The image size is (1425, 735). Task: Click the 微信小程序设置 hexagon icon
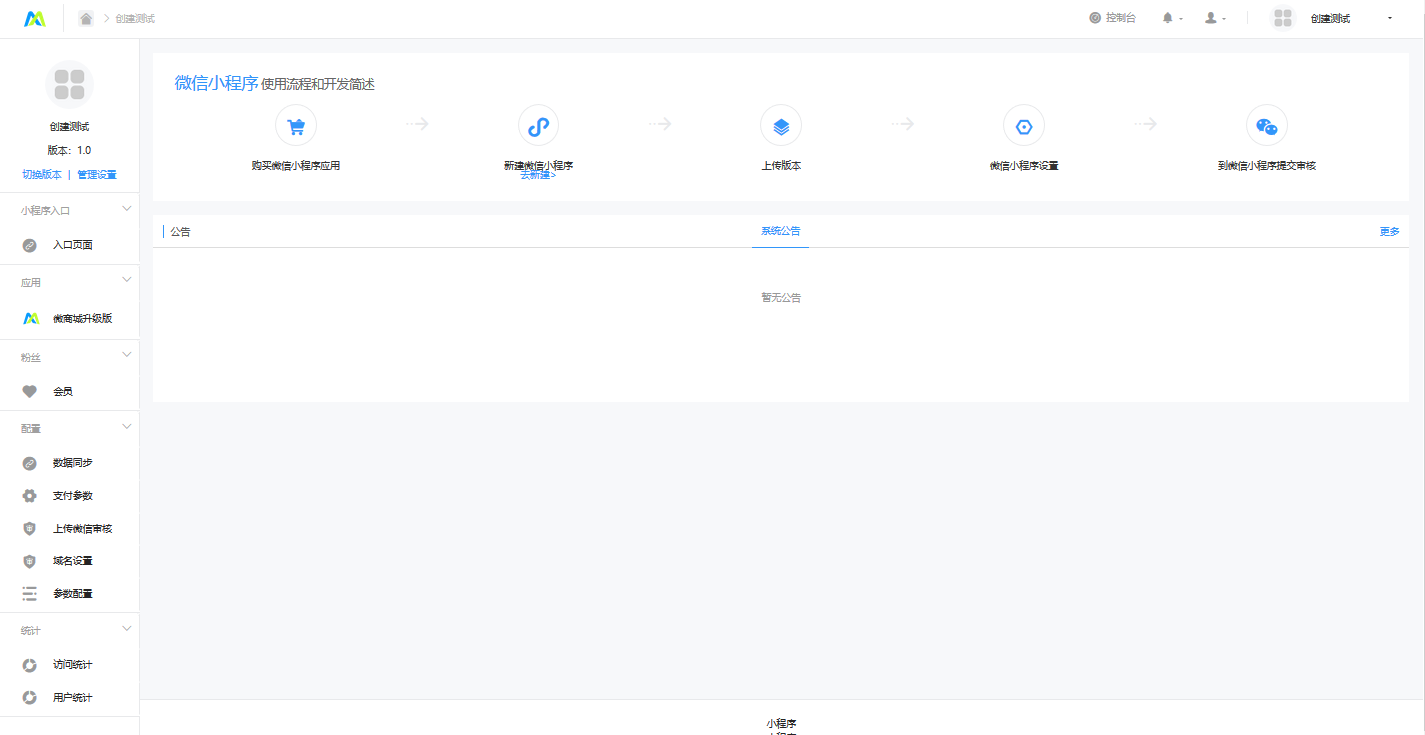click(1024, 126)
